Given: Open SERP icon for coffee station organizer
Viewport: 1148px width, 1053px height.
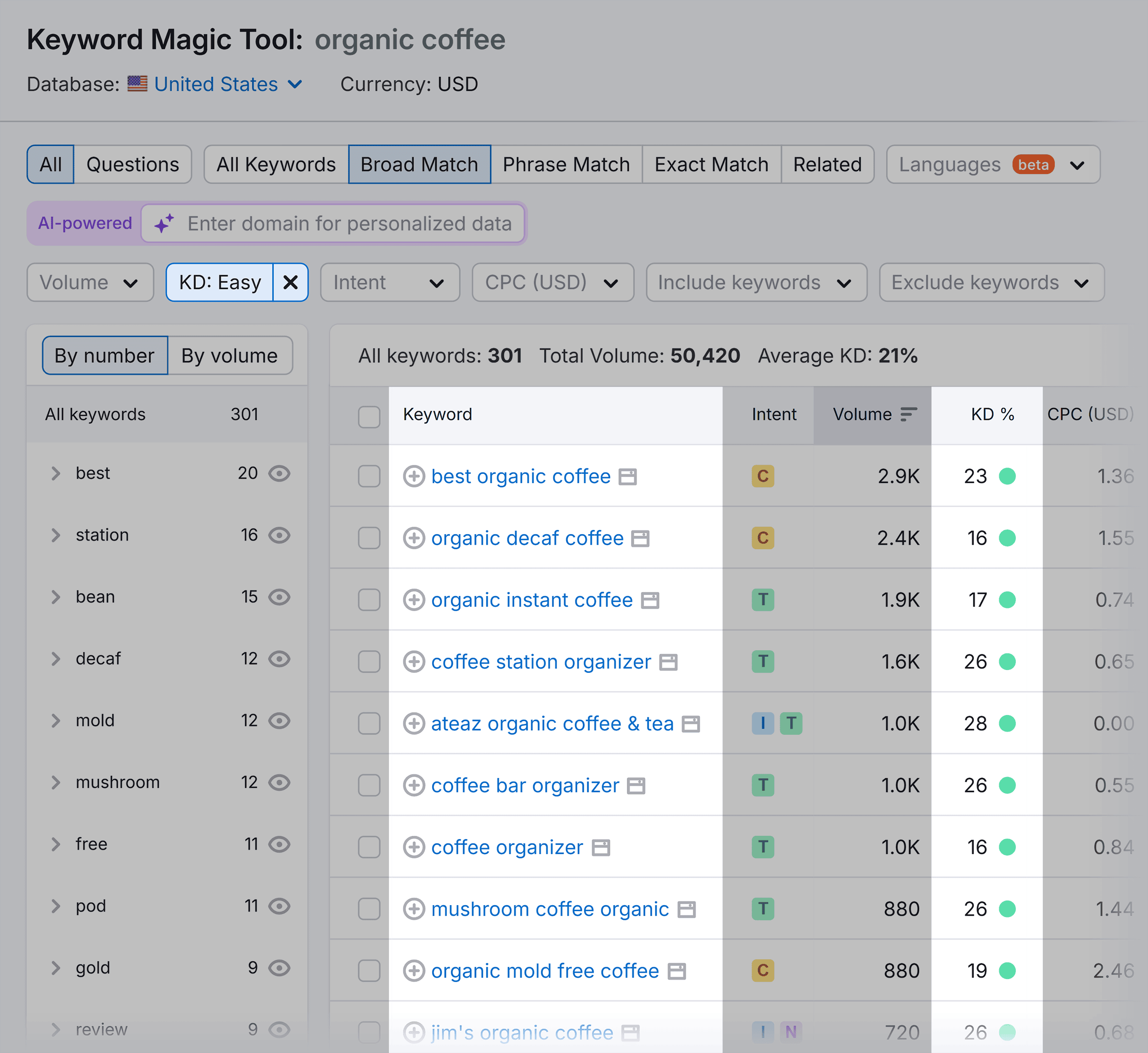Looking at the screenshot, I should tap(668, 662).
